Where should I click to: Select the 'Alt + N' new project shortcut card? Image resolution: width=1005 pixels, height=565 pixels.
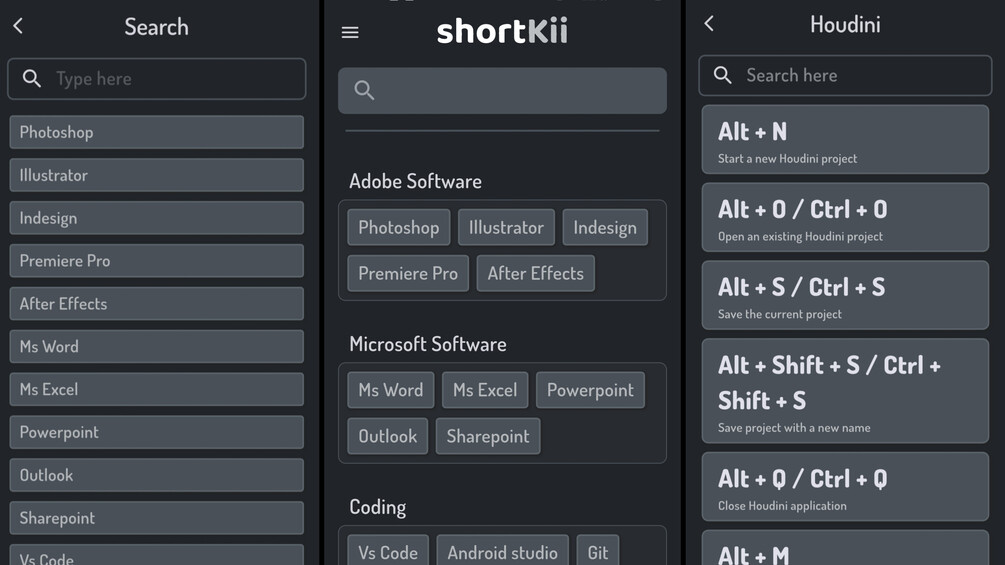click(x=845, y=139)
